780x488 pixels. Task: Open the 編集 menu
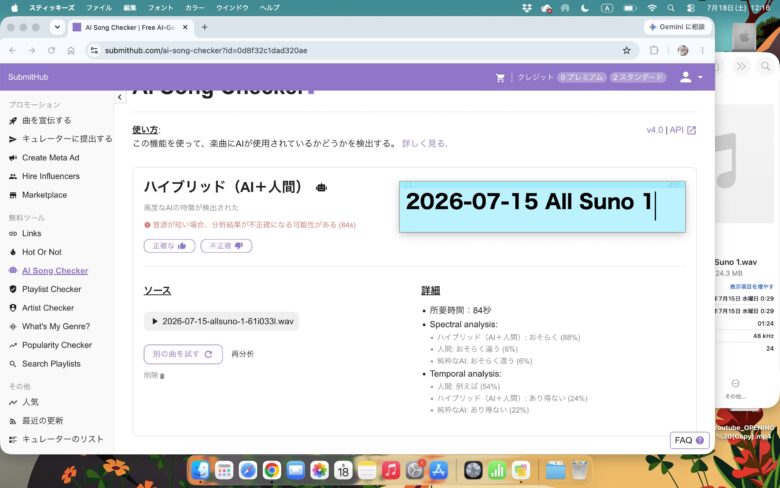tap(130, 8)
